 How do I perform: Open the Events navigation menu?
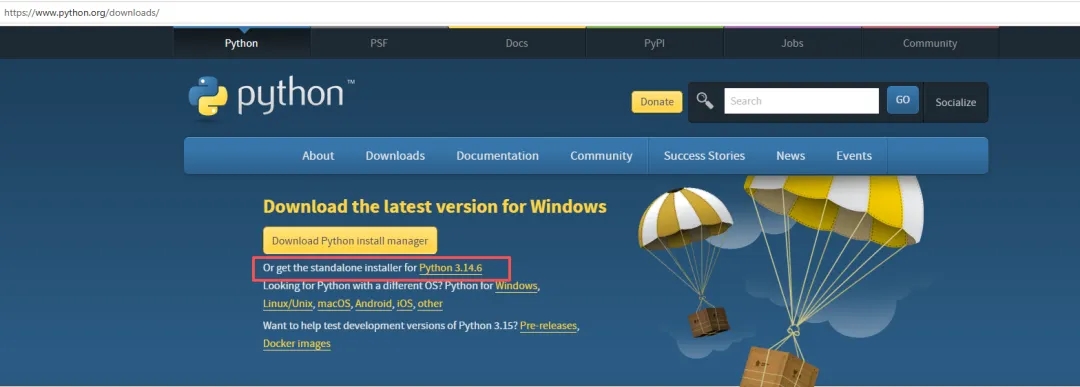tap(854, 156)
